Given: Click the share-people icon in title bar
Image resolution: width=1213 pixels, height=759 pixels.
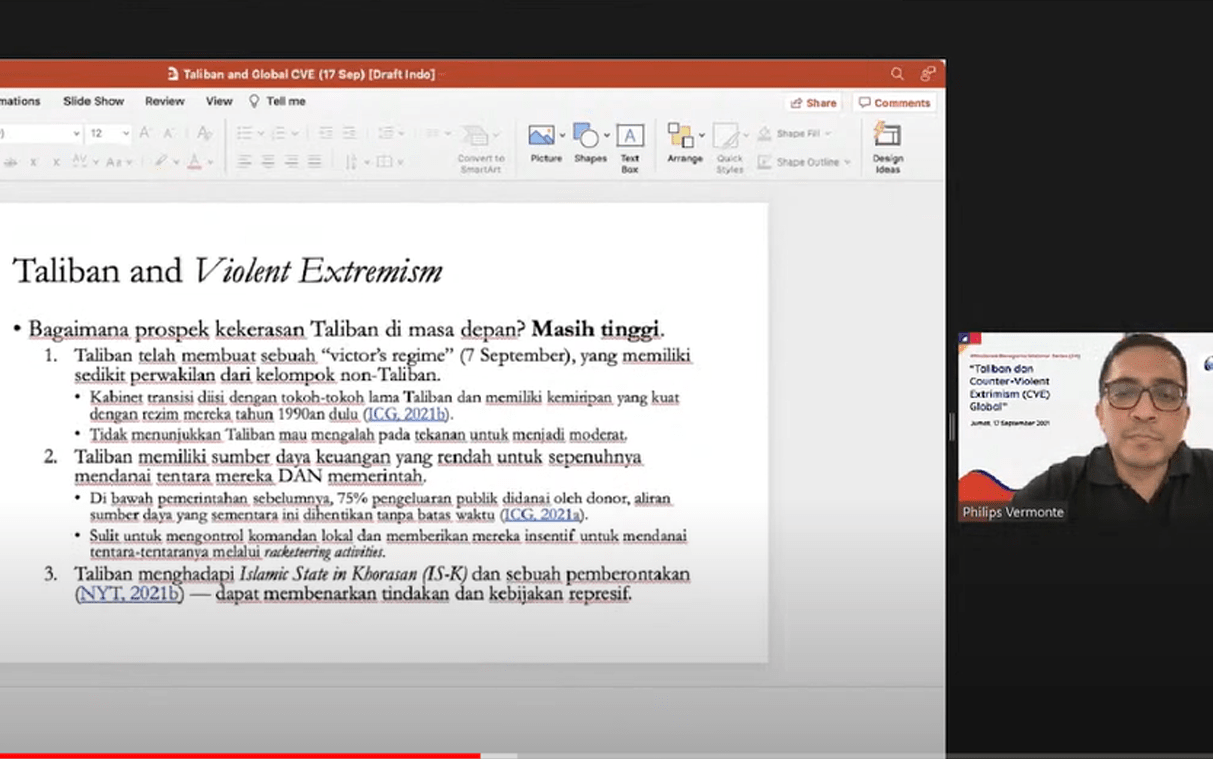Looking at the screenshot, I should 928,74.
